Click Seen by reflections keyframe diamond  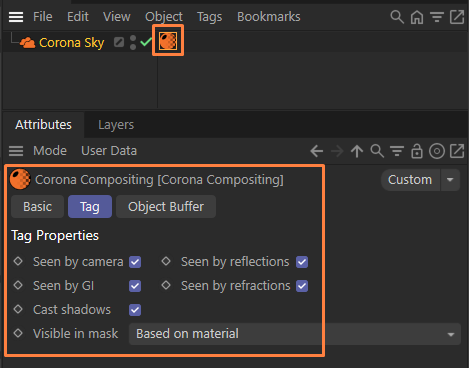tap(166, 261)
